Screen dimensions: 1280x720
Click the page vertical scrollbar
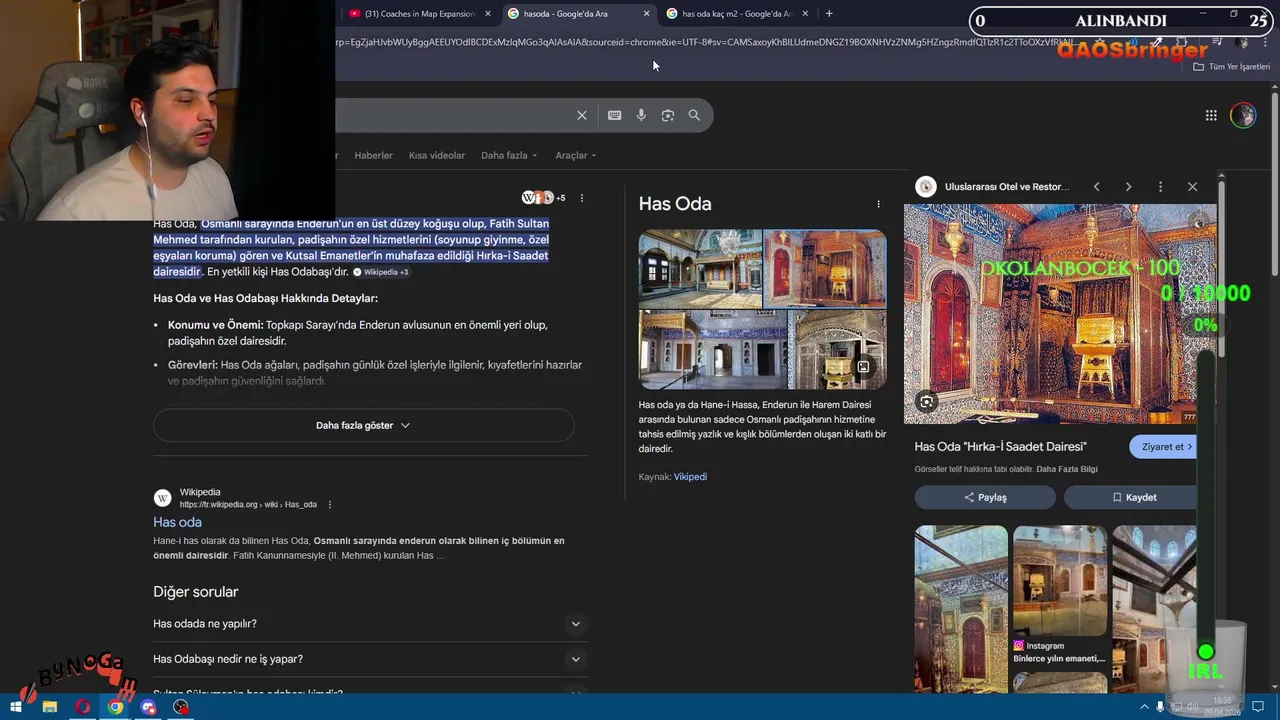coord(1274,185)
